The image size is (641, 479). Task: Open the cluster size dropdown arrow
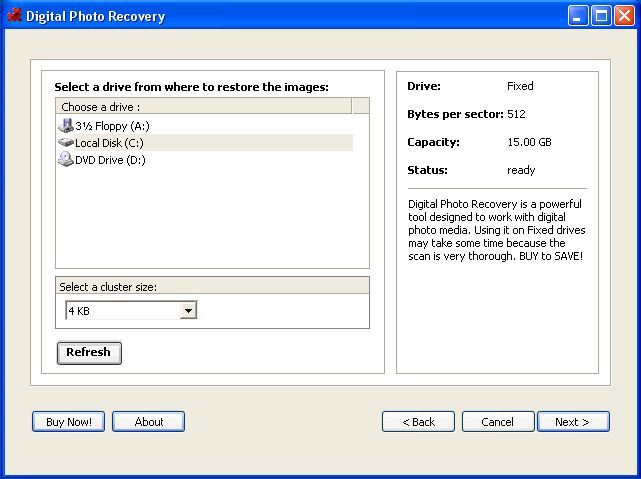coord(188,311)
